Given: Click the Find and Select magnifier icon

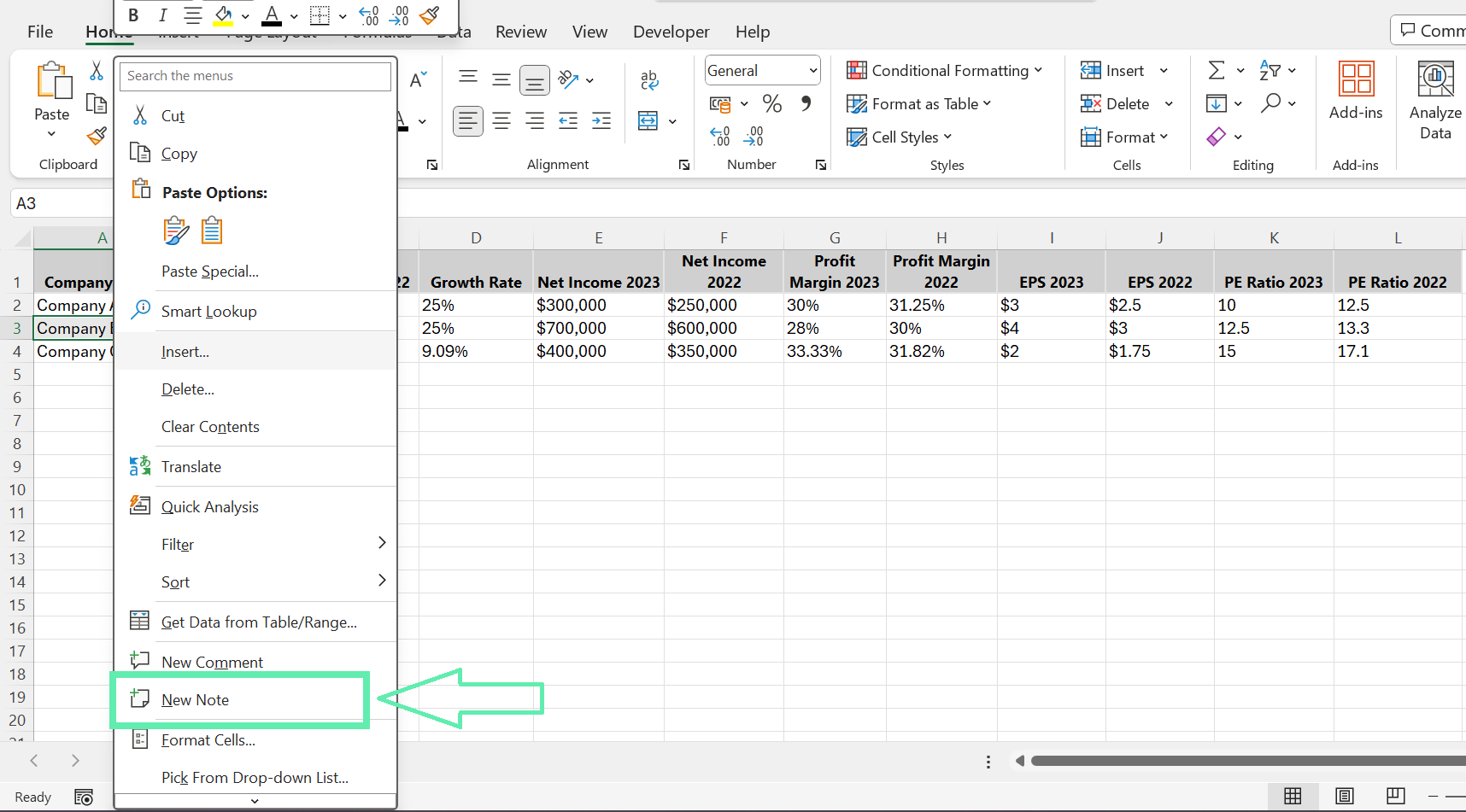Looking at the screenshot, I should pyautogui.click(x=1271, y=103).
